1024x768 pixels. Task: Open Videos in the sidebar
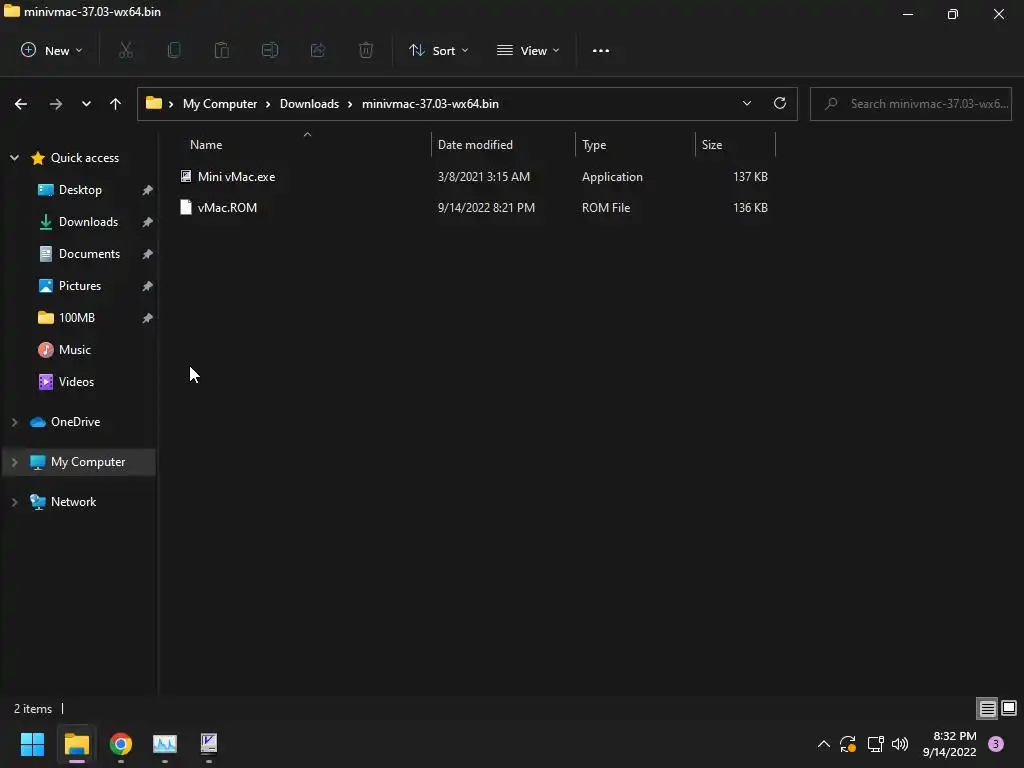(x=76, y=381)
